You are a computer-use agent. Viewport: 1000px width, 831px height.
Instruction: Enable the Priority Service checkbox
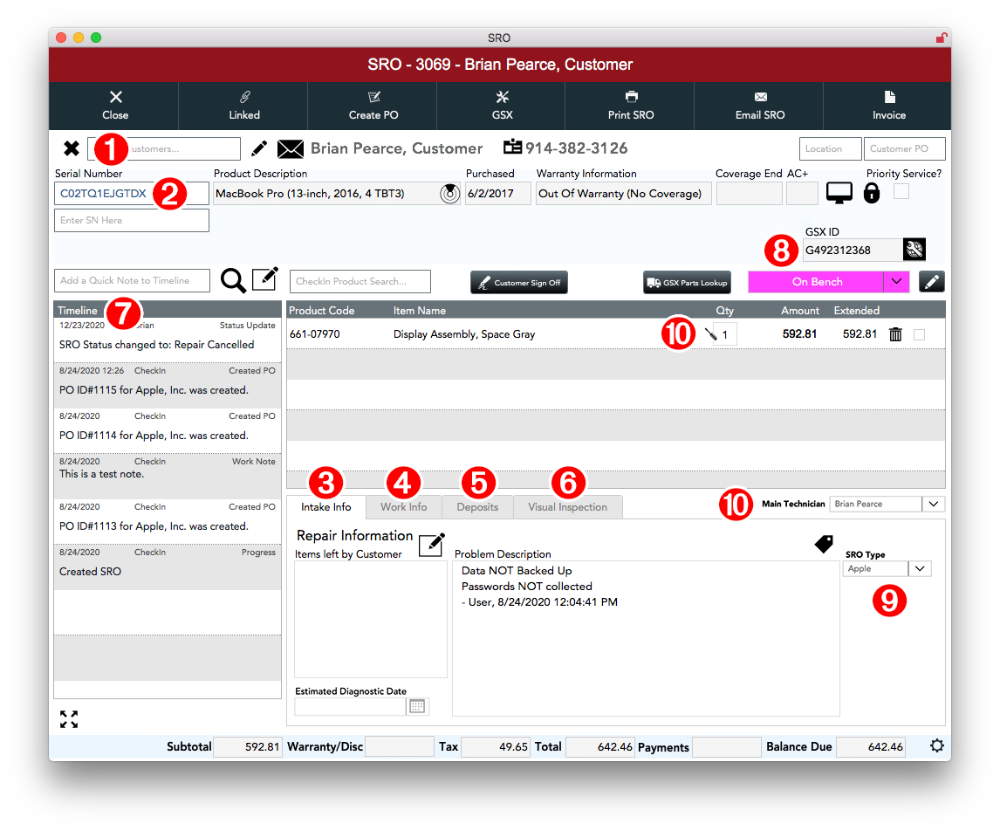click(901, 191)
